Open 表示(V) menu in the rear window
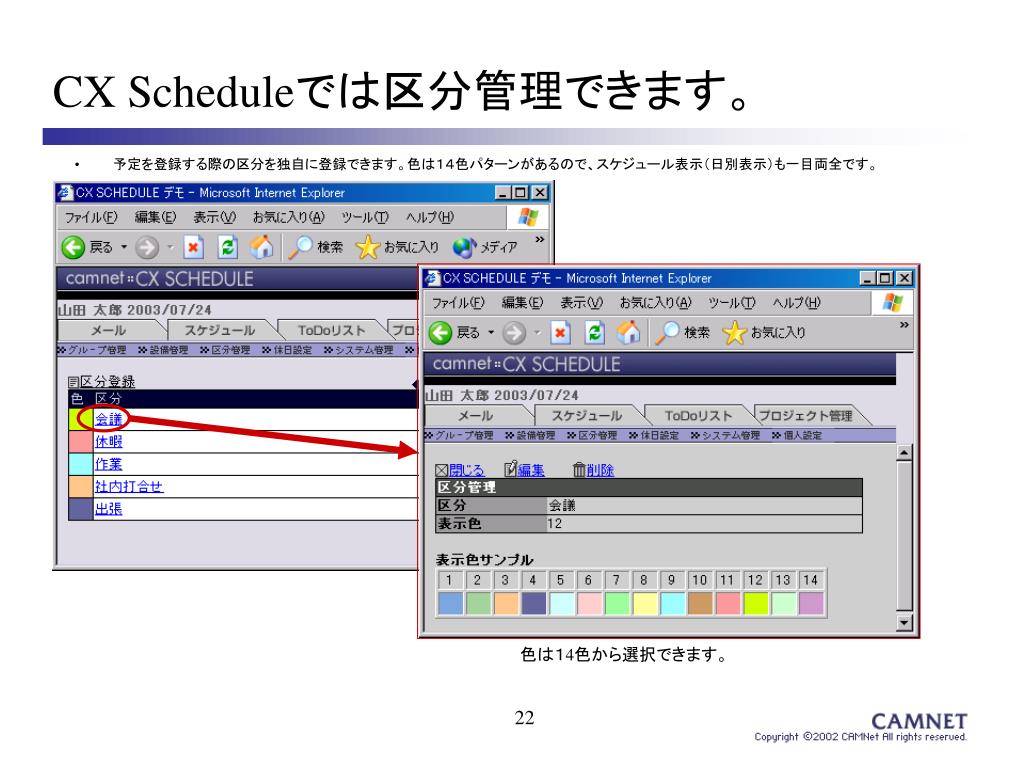 click(214, 217)
